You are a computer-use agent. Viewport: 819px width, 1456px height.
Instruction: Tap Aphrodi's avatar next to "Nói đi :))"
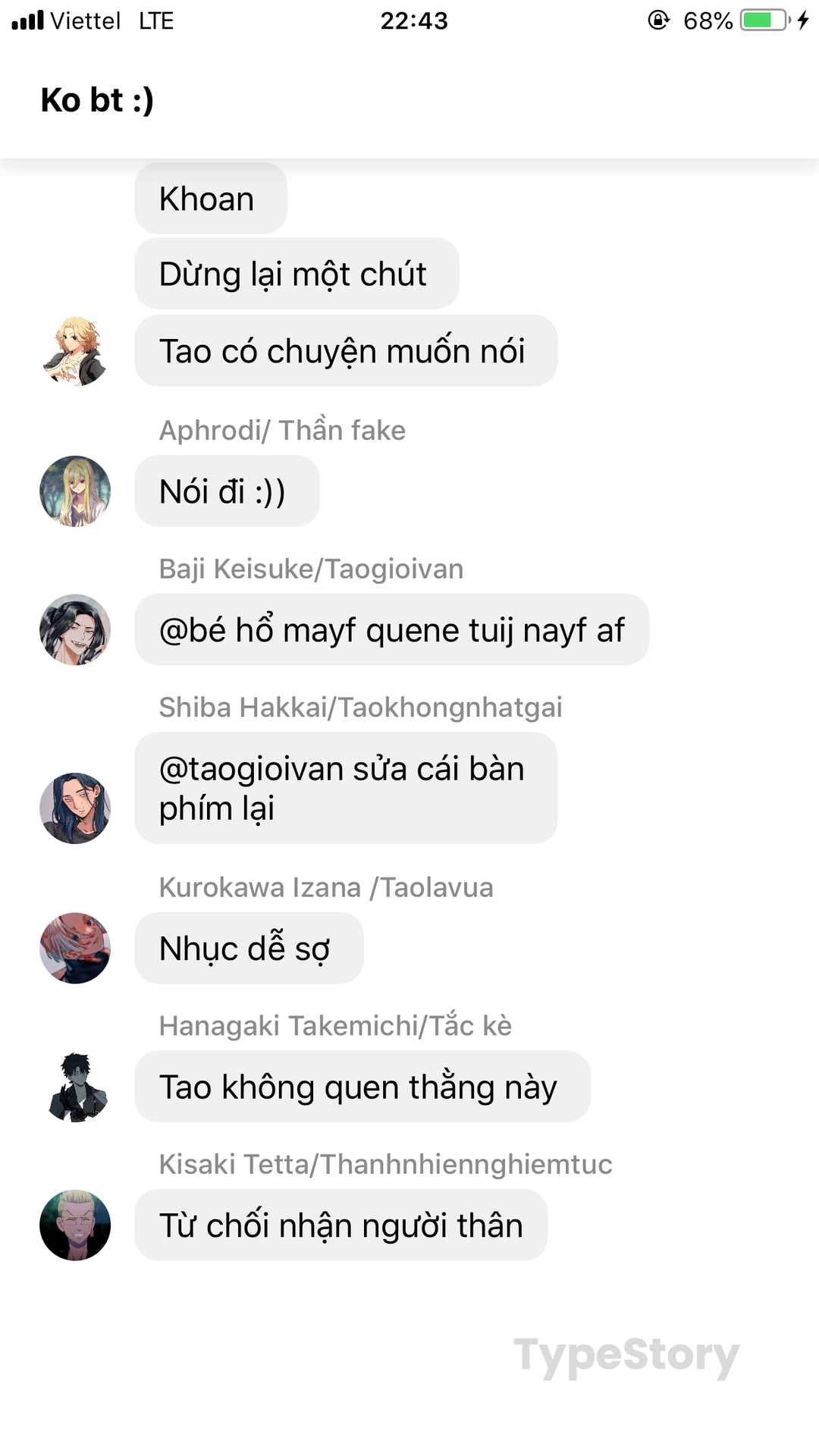(74, 491)
